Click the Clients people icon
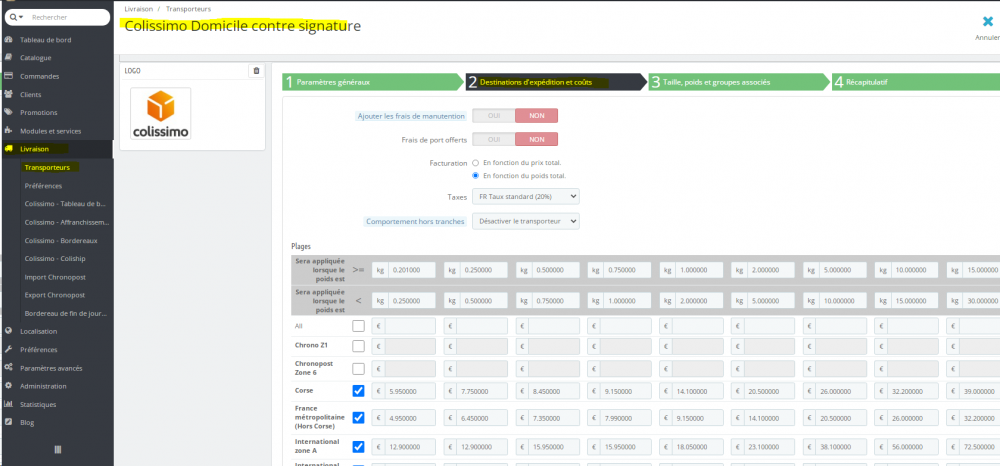Screen dimensions: 1000x466 (8, 94)
